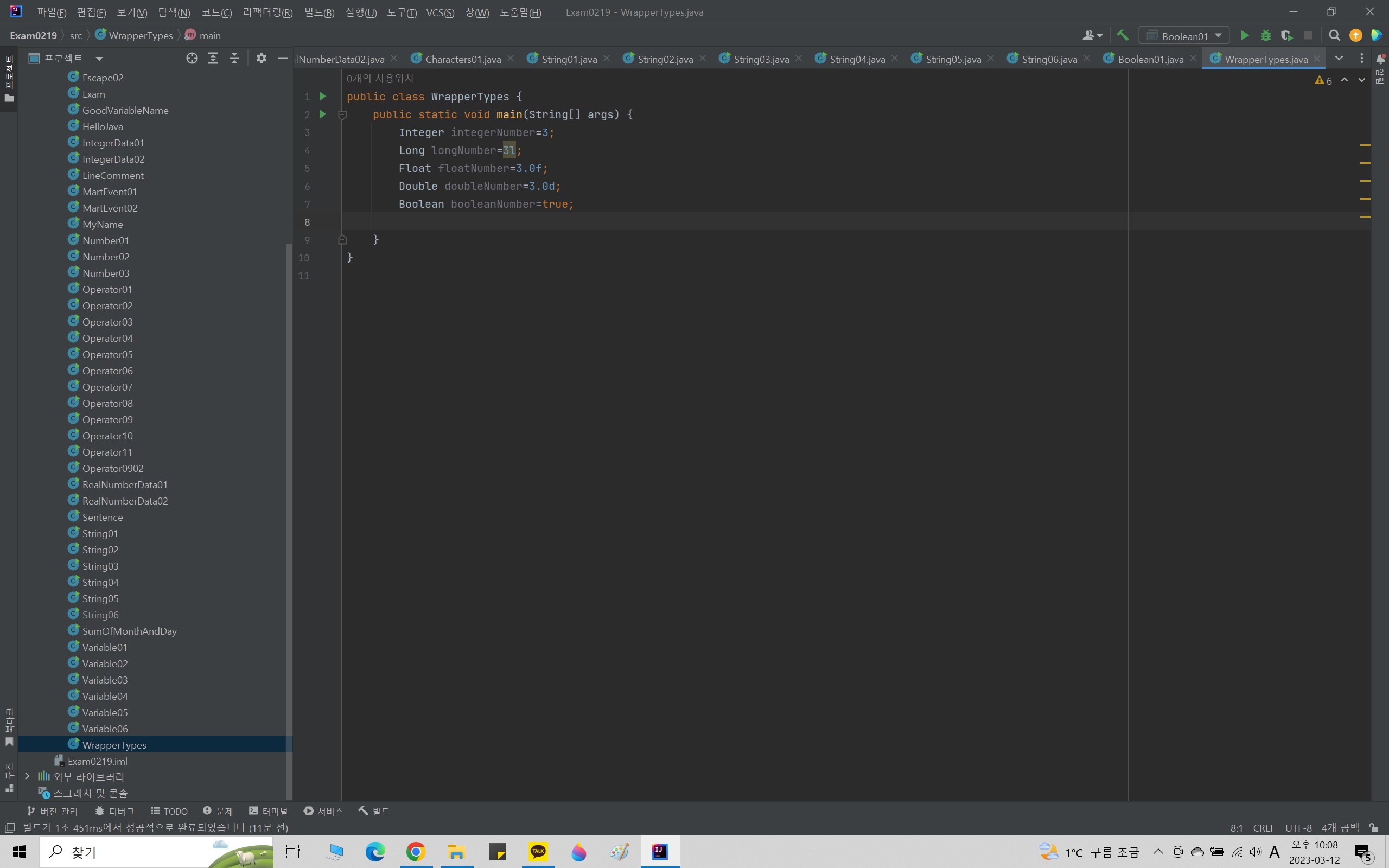Expand the 외부 라이브러리 node
Image resolution: width=1389 pixels, height=868 pixels.
tap(27, 776)
